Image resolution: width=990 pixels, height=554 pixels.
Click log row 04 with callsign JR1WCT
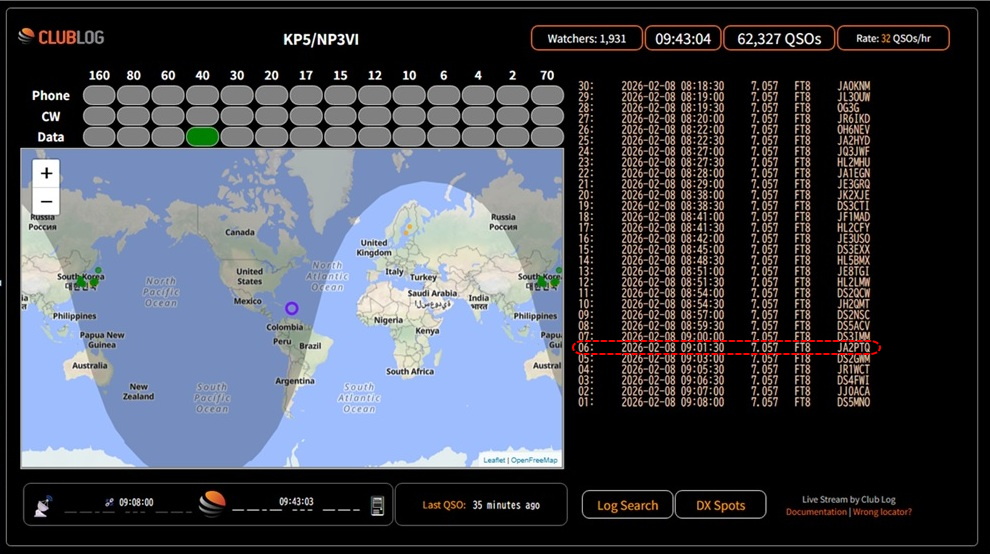pos(724,370)
